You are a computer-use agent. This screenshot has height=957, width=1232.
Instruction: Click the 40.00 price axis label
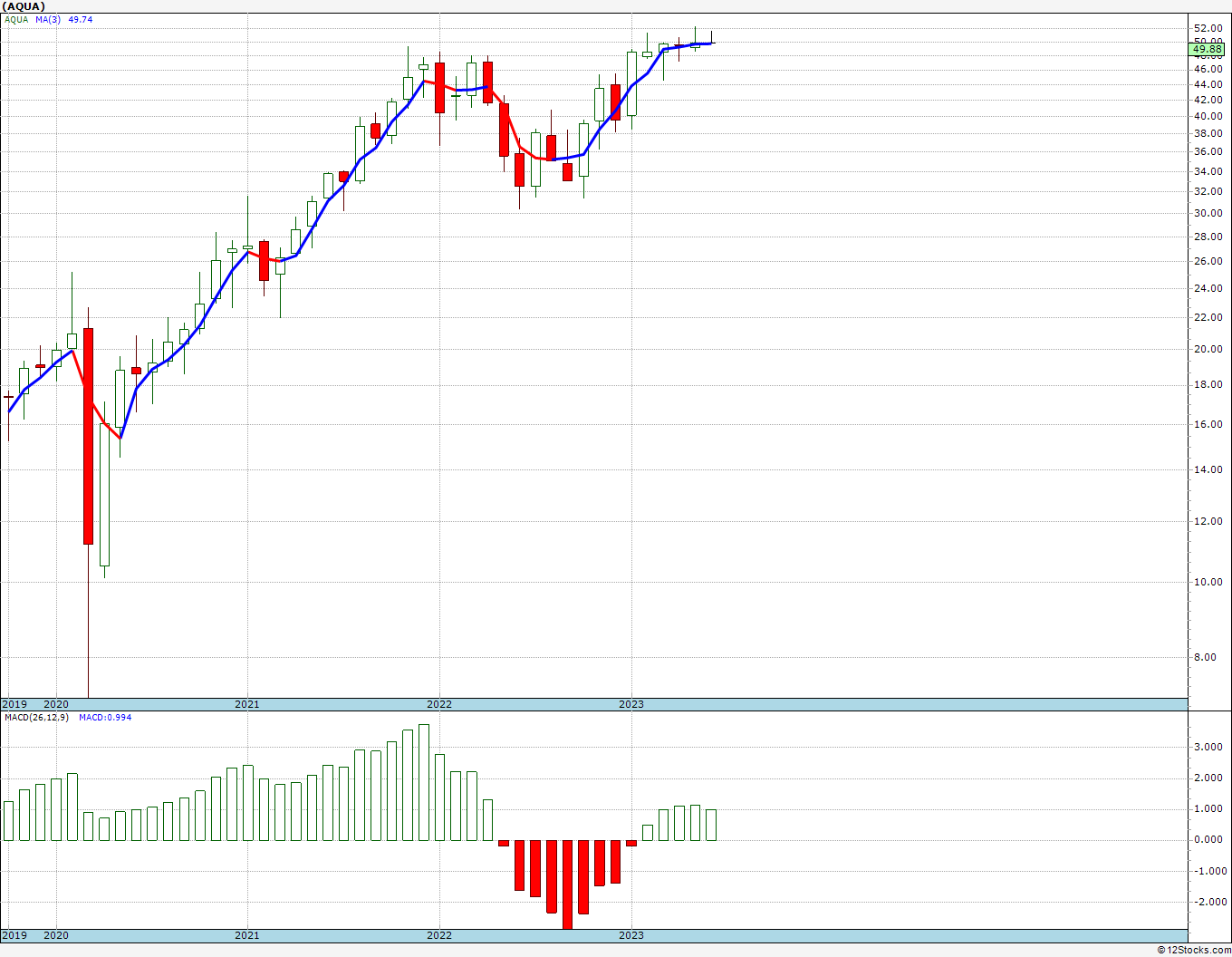1208,116
